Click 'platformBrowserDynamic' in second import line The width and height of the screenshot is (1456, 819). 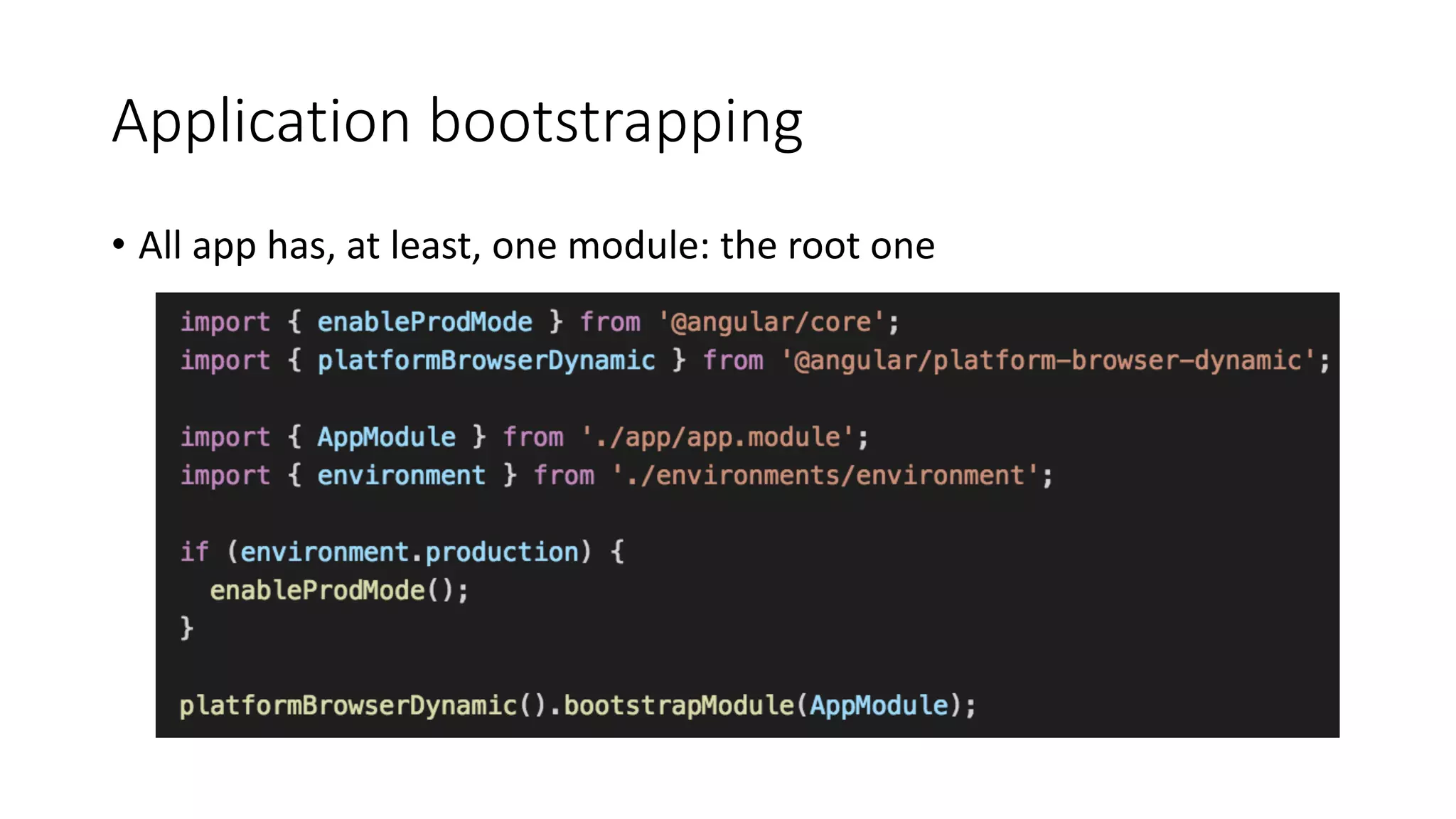486,360
